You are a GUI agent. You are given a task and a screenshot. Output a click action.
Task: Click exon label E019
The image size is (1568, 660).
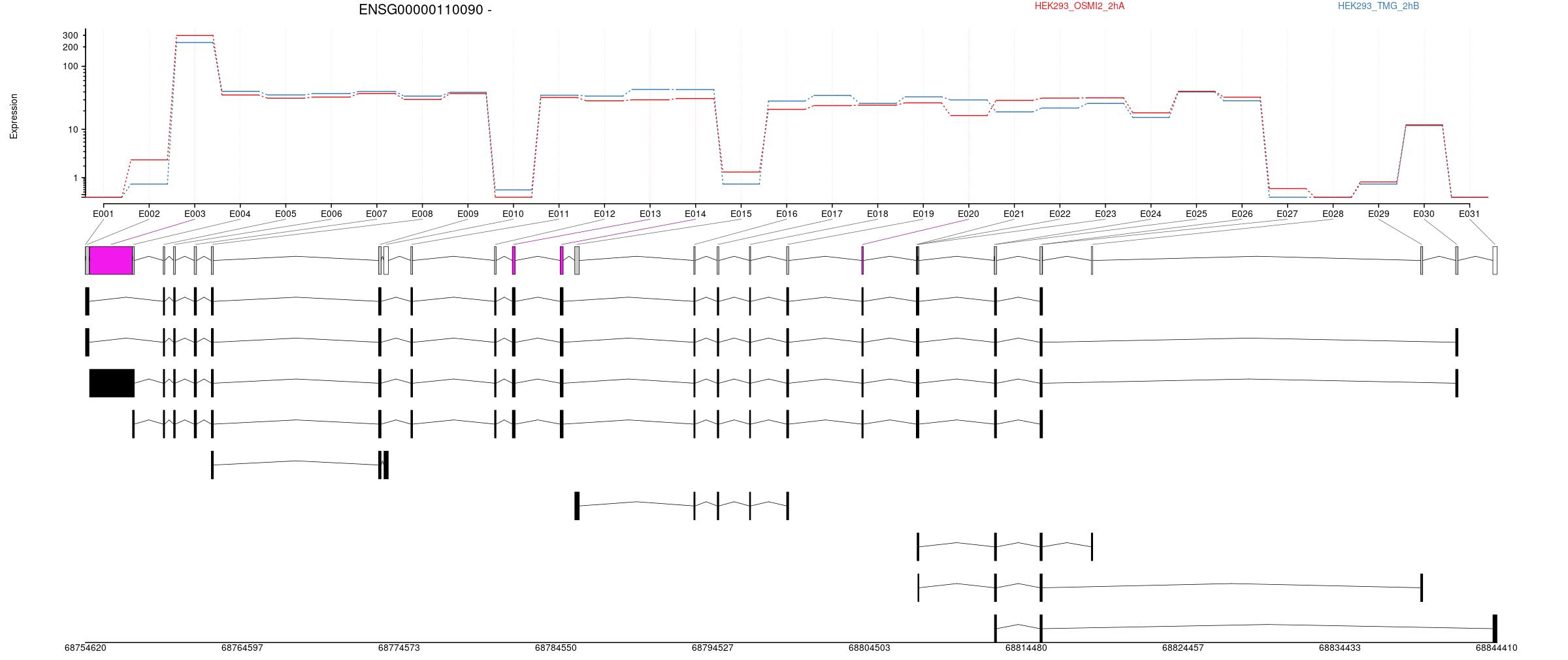[923, 214]
